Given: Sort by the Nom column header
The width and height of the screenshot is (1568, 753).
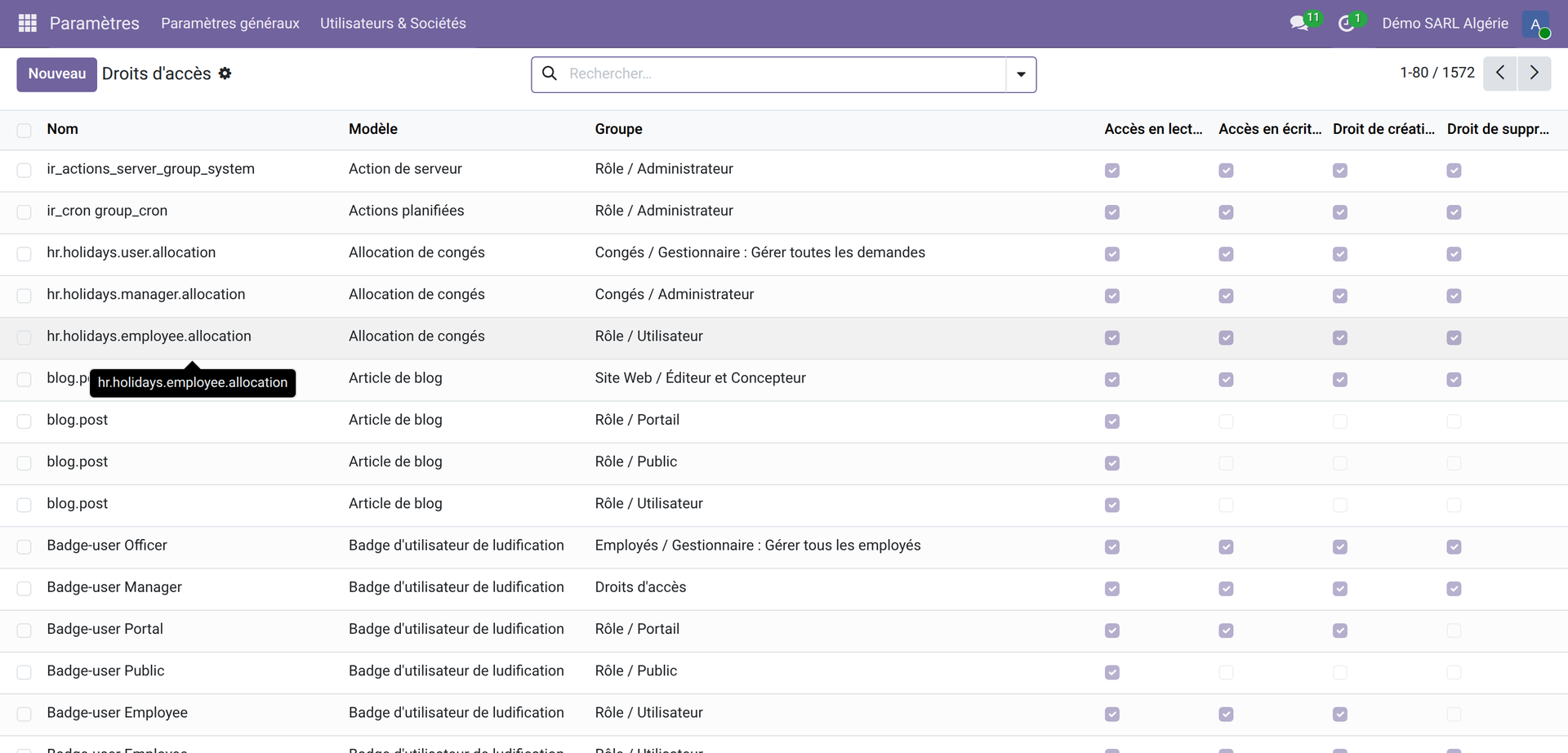Looking at the screenshot, I should click(62, 129).
